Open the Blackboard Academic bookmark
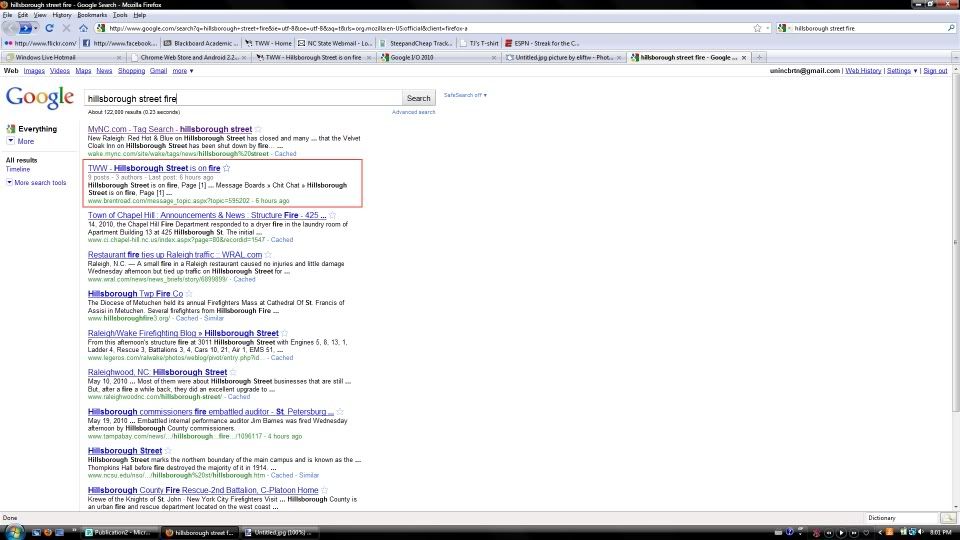 click(201, 43)
